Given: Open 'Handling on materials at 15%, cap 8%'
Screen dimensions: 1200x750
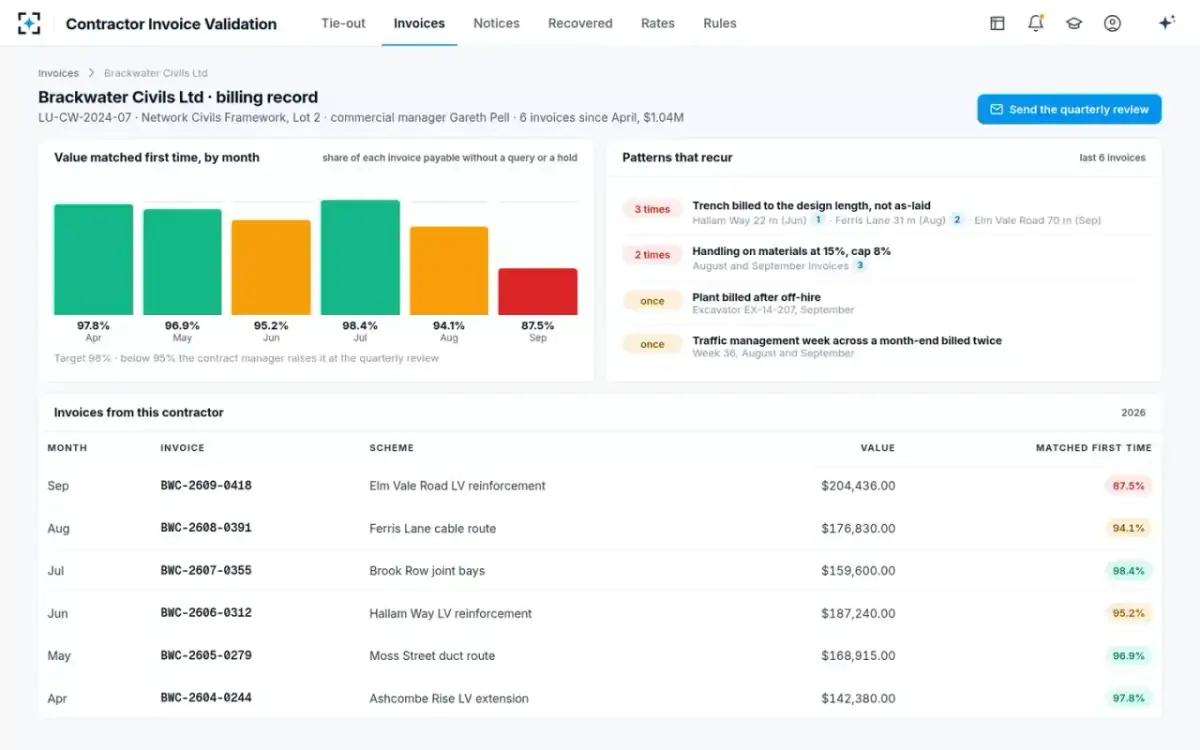Looking at the screenshot, I should tap(791, 251).
